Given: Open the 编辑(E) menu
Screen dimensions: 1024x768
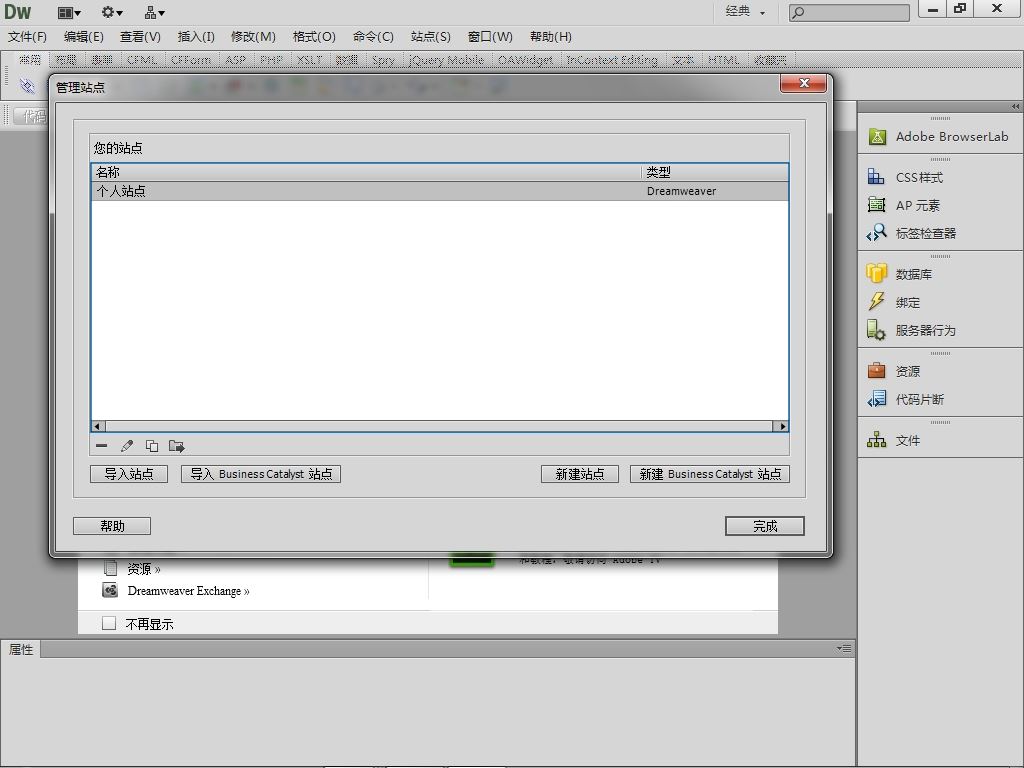Looking at the screenshot, I should [84, 37].
